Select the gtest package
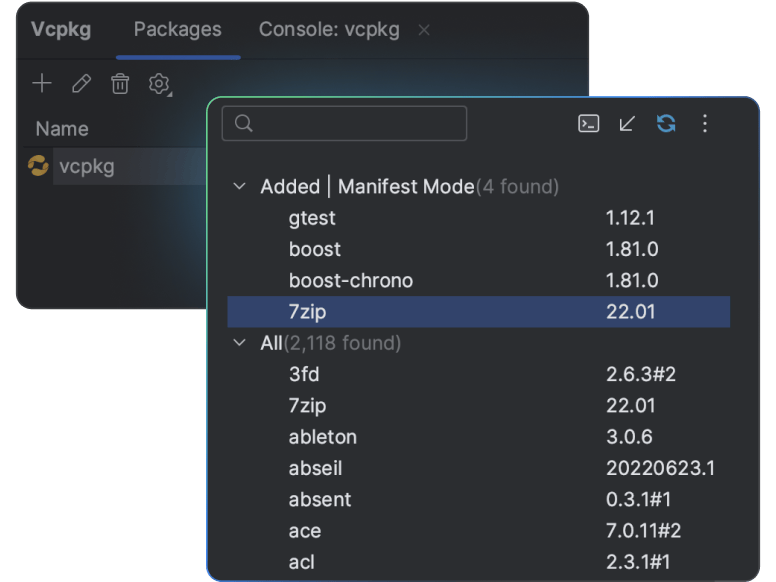Viewport: 776px width, 582px height. click(x=312, y=218)
